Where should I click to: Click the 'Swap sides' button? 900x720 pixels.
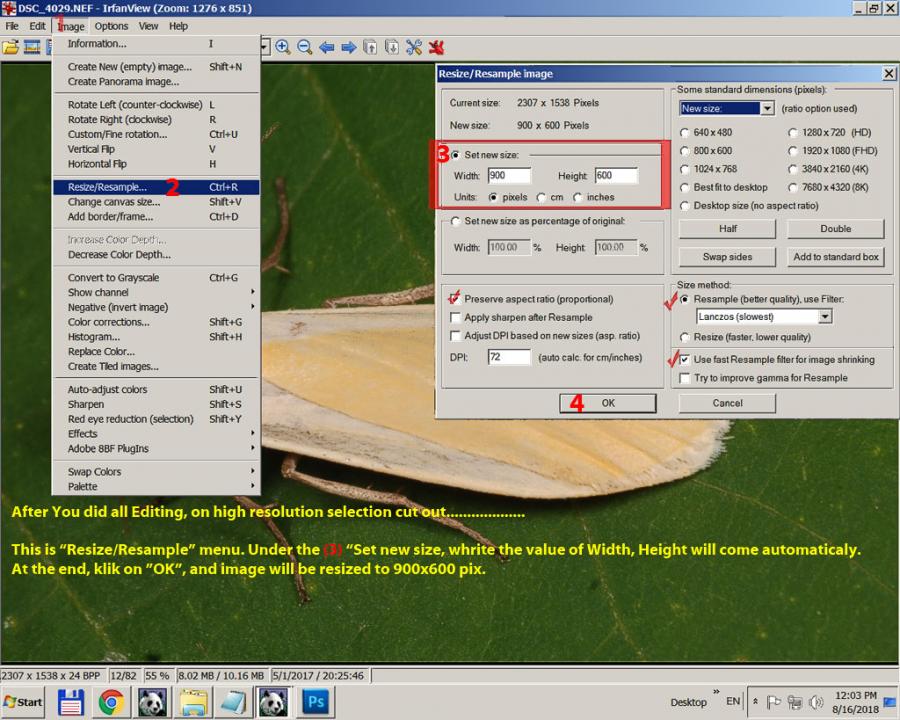coord(727,257)
